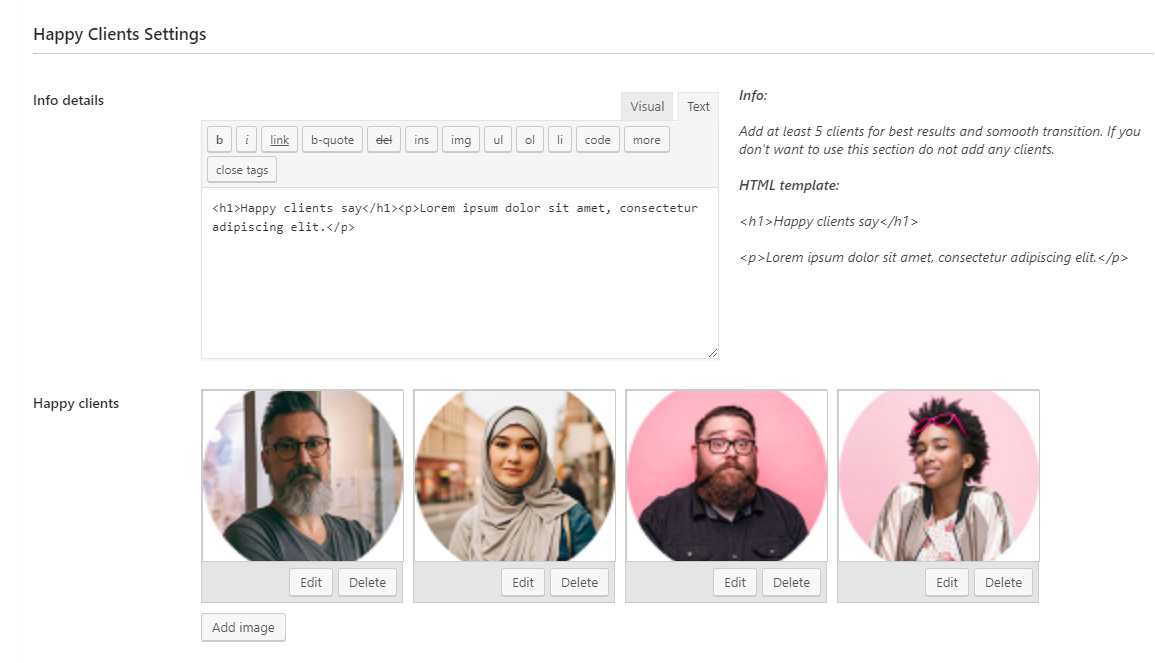Click the close tags button
The image size is (1155, 663).
point(242,170)
